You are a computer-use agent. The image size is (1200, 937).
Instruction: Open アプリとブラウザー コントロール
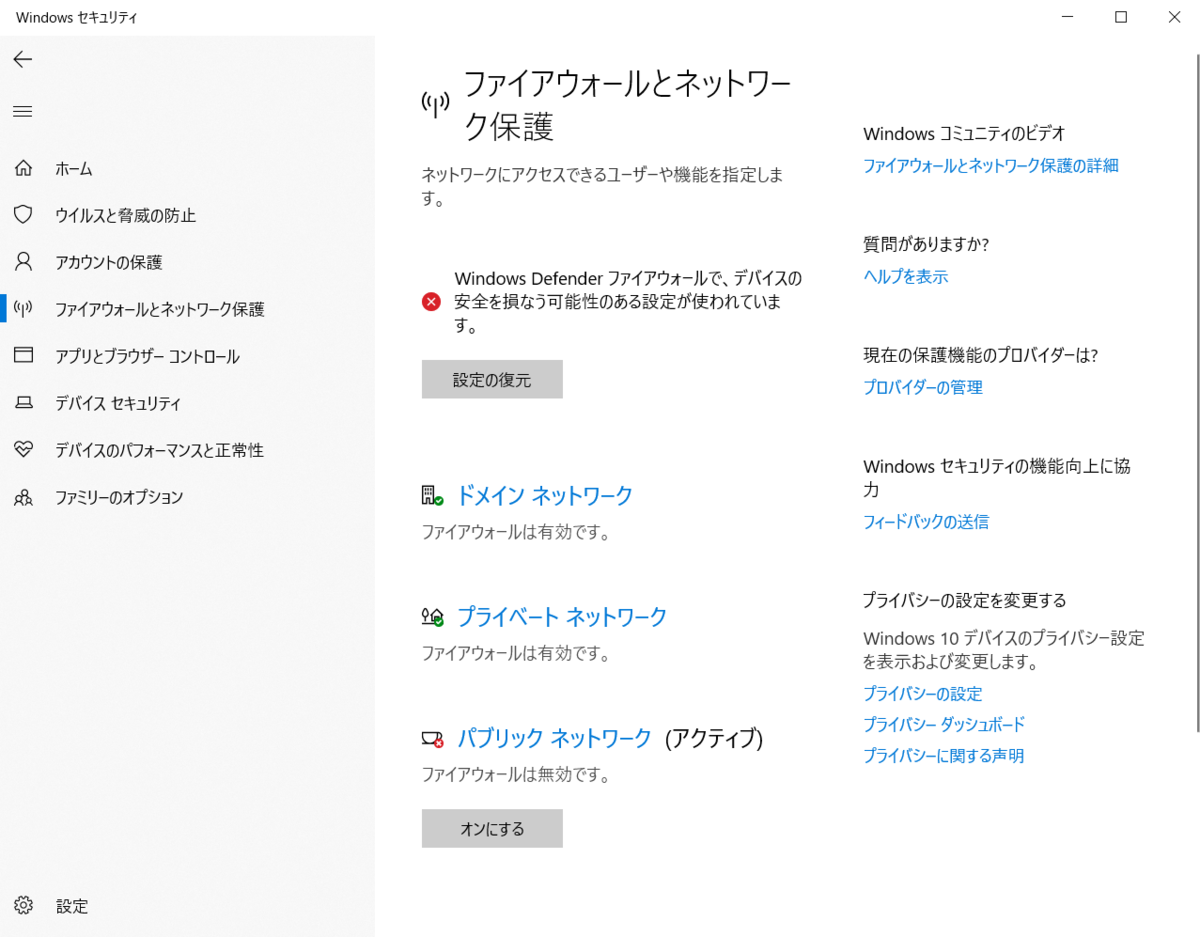point(148,357)
